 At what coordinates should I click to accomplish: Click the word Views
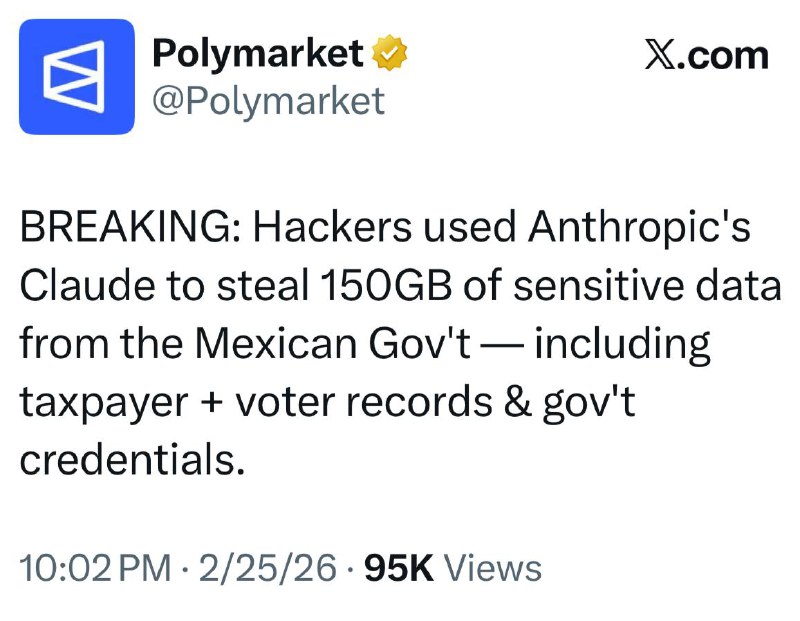pos(493,569)
